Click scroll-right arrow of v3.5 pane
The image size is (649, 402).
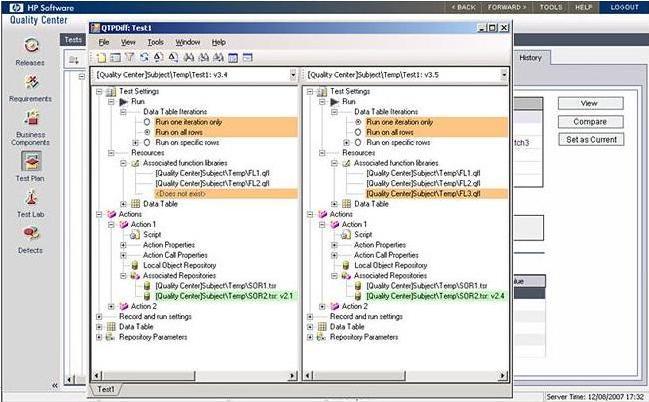point(502,376)
